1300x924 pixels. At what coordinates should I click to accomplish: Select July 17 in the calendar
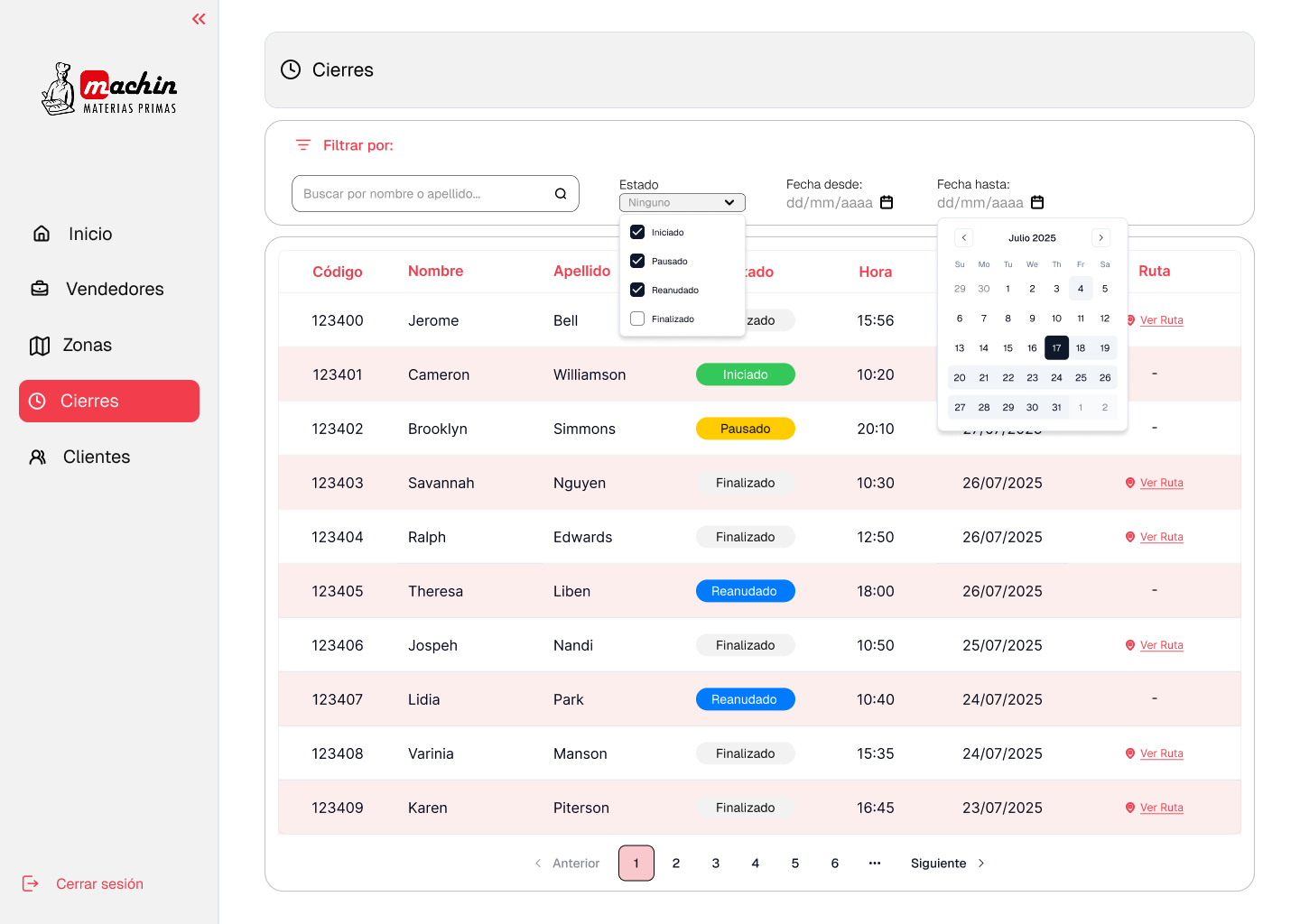point(1056,348)
